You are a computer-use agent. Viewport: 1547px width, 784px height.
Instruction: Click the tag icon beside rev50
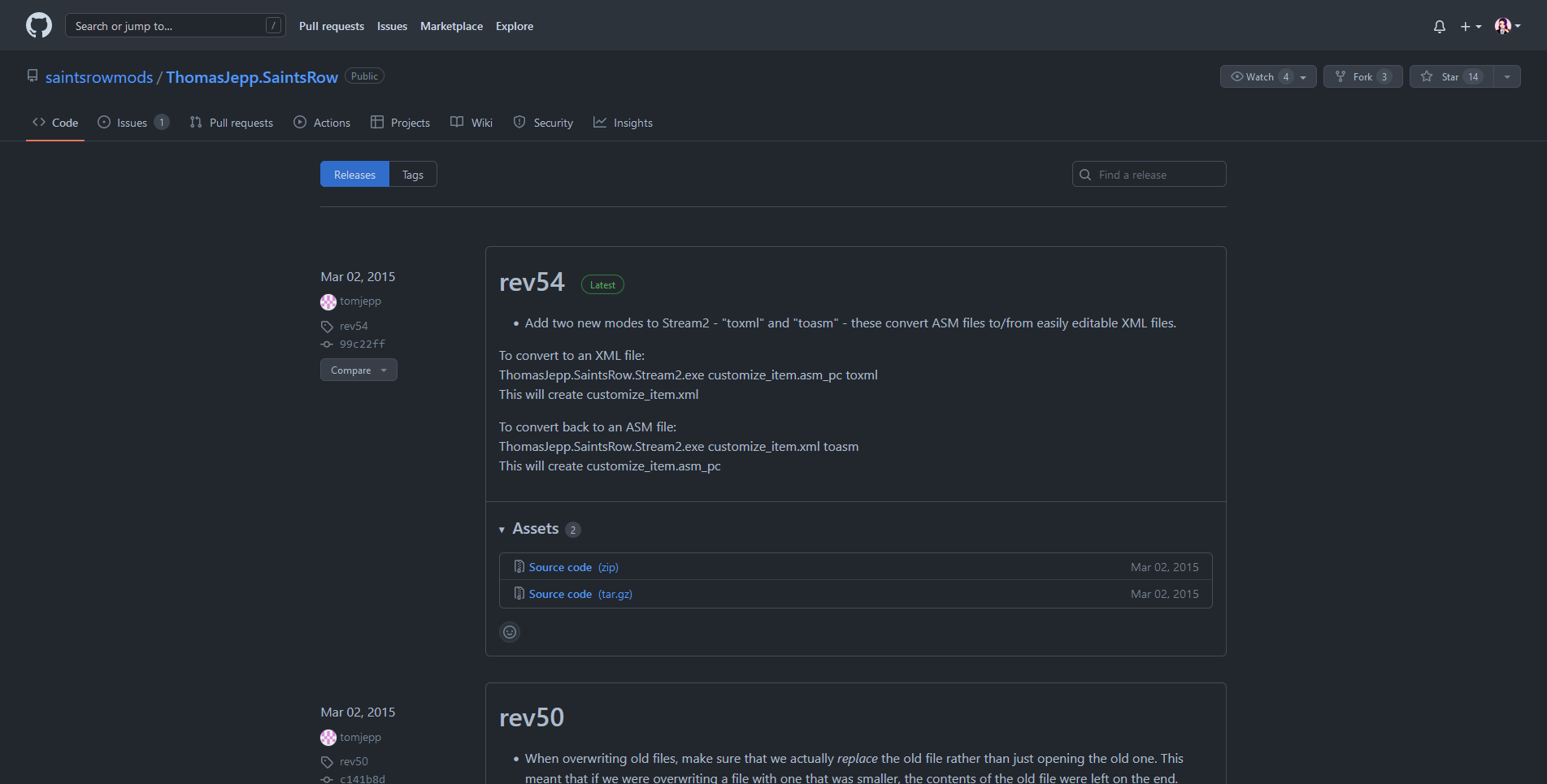(327, 762)
